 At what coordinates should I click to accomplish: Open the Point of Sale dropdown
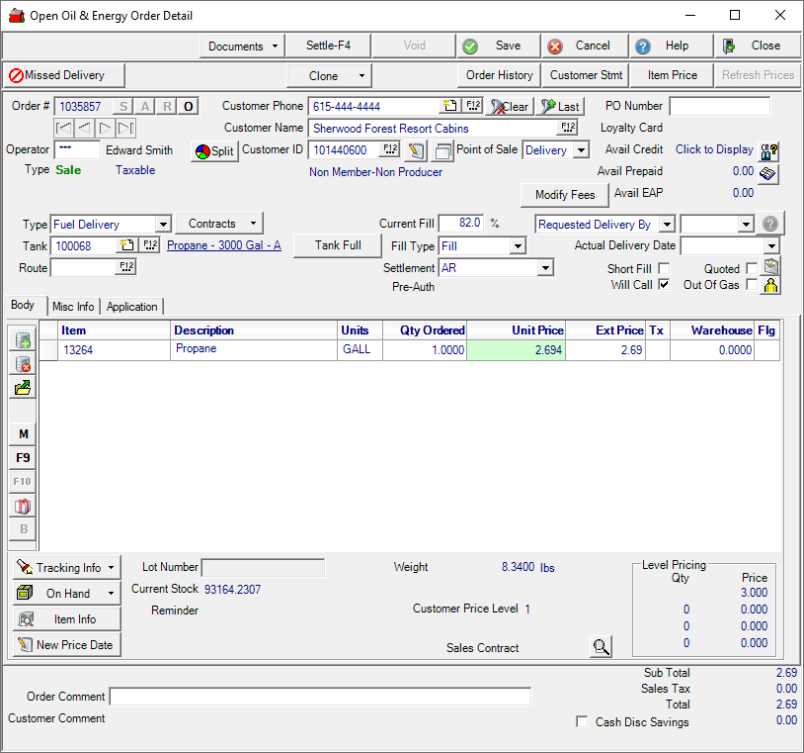582,150
